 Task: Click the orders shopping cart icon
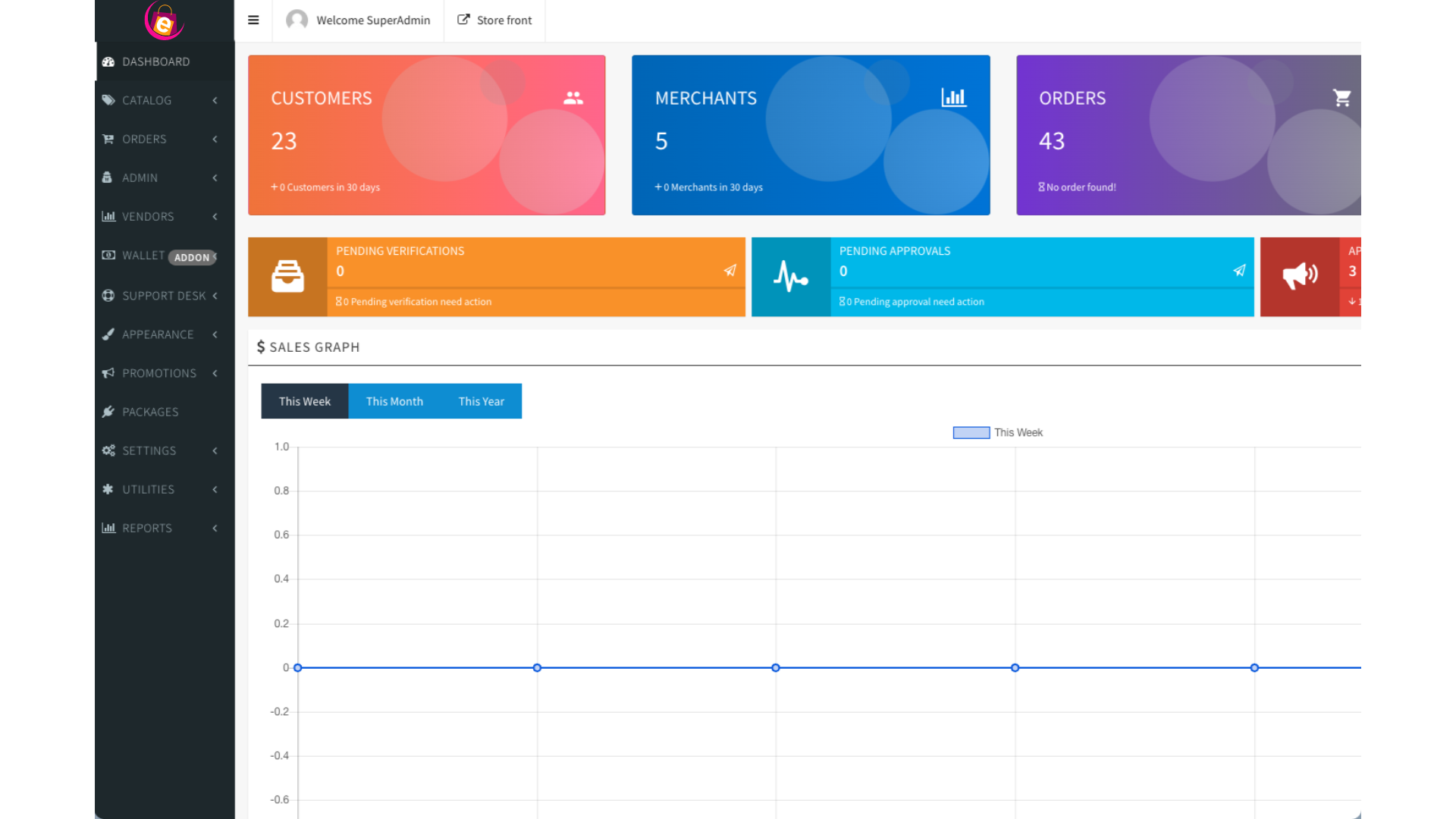[x=1341, y=98]
